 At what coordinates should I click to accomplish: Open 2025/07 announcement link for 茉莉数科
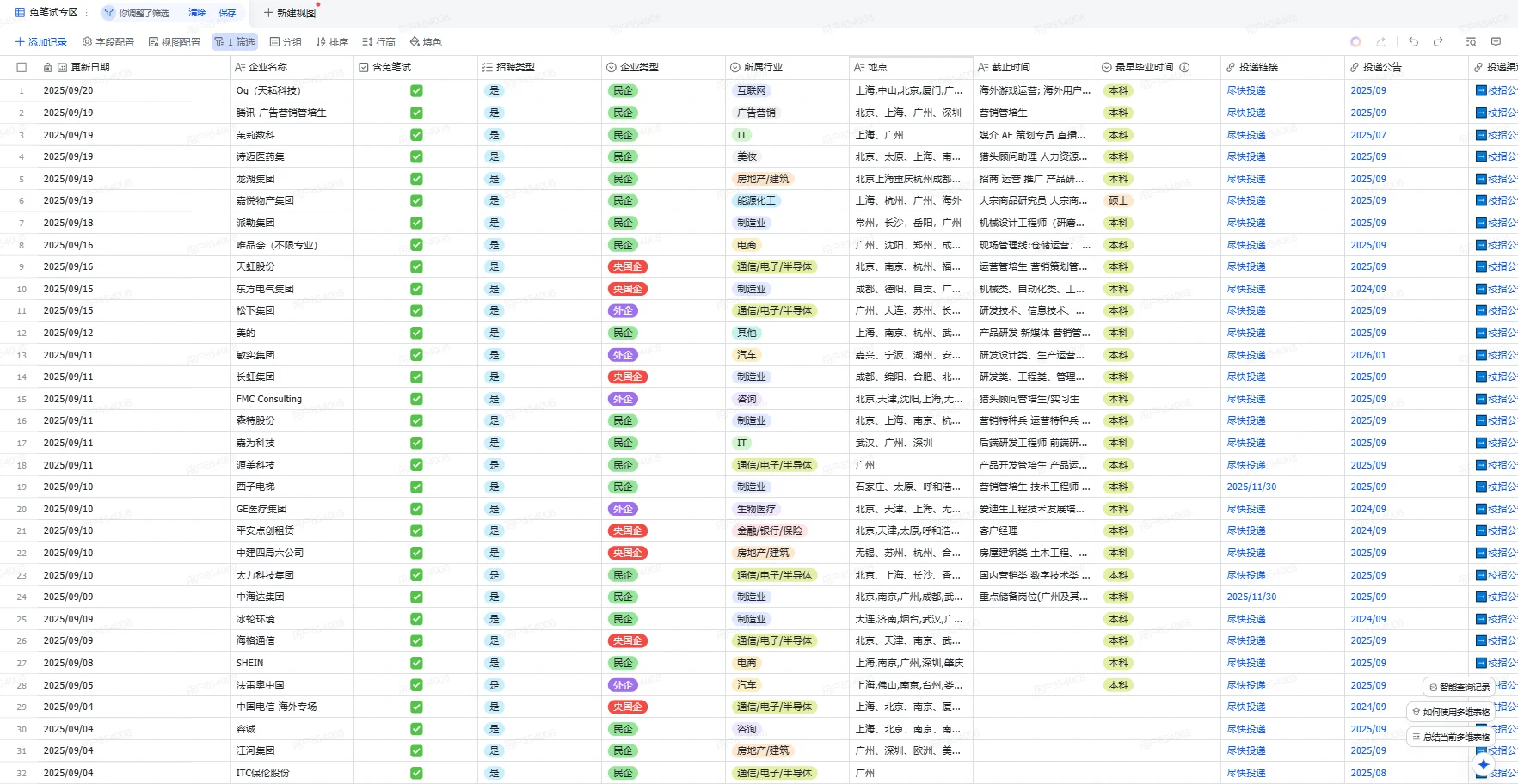pyautogui.click(x=1368, y=135)
